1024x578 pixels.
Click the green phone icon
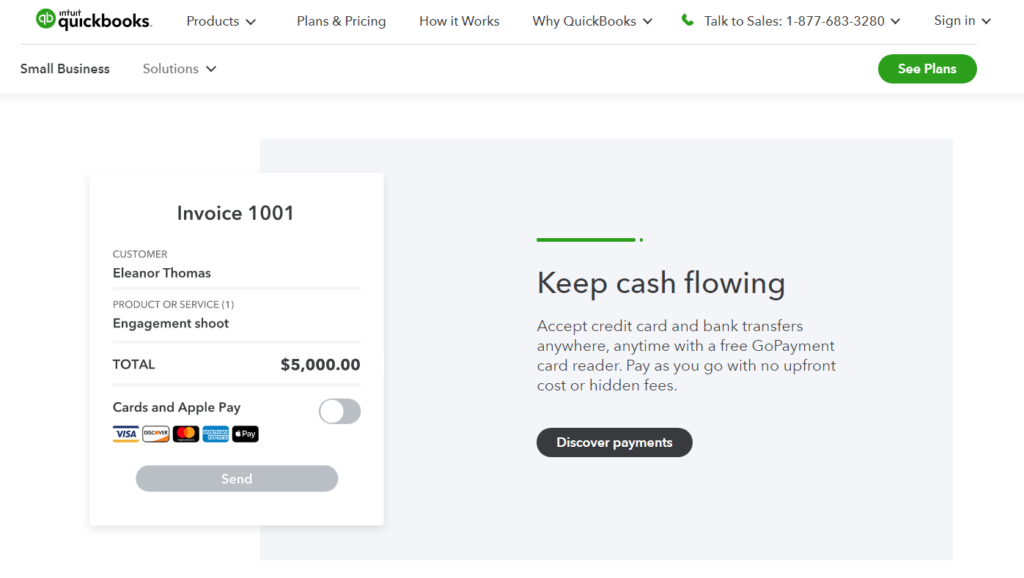click(x=687, y=20)
